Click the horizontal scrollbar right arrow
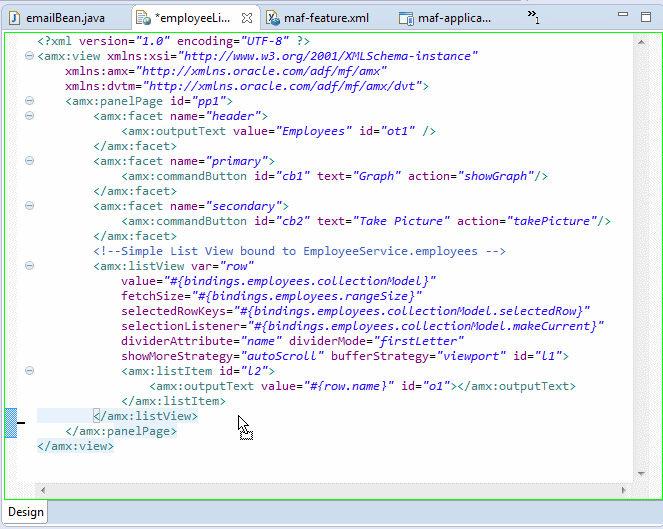This screenshot has height=529, width=663. 624,490
